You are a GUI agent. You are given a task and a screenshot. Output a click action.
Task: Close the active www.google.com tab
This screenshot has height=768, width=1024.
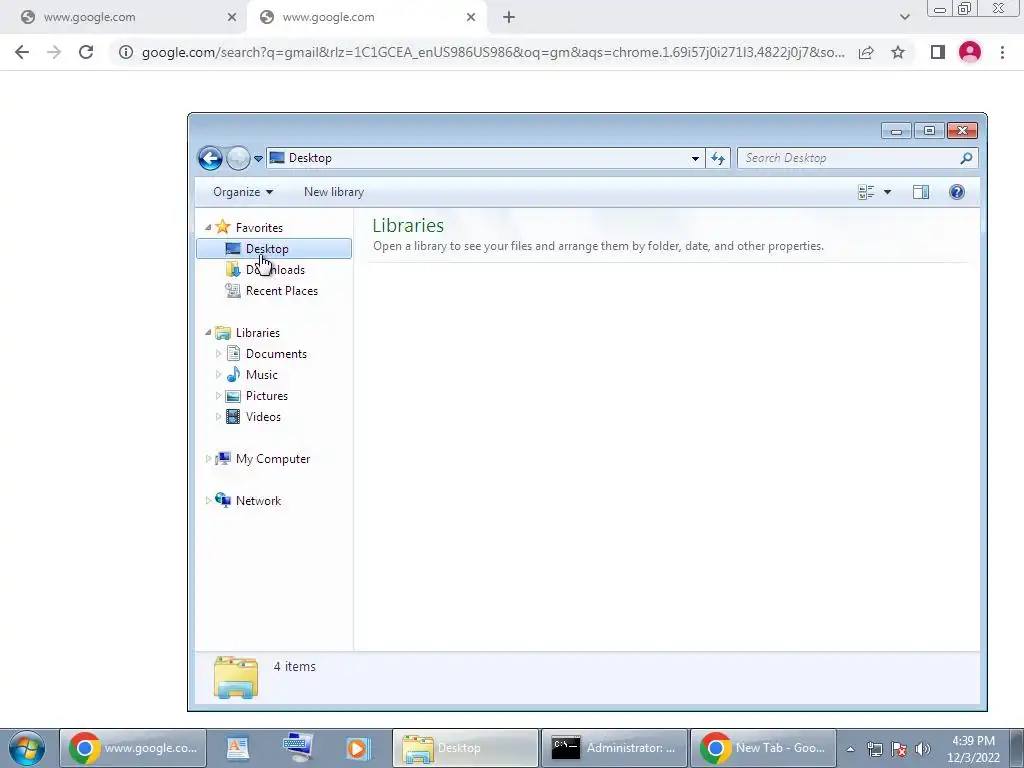click(x=471, y=18)
